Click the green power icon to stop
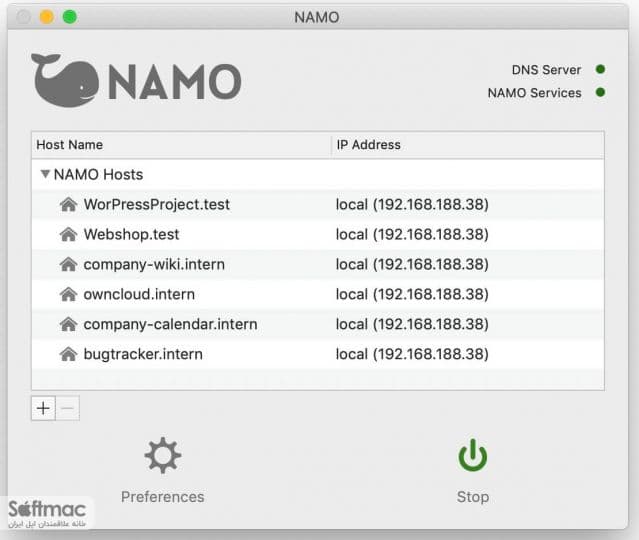This screenshot has height=540, width=639. point(473,455)
